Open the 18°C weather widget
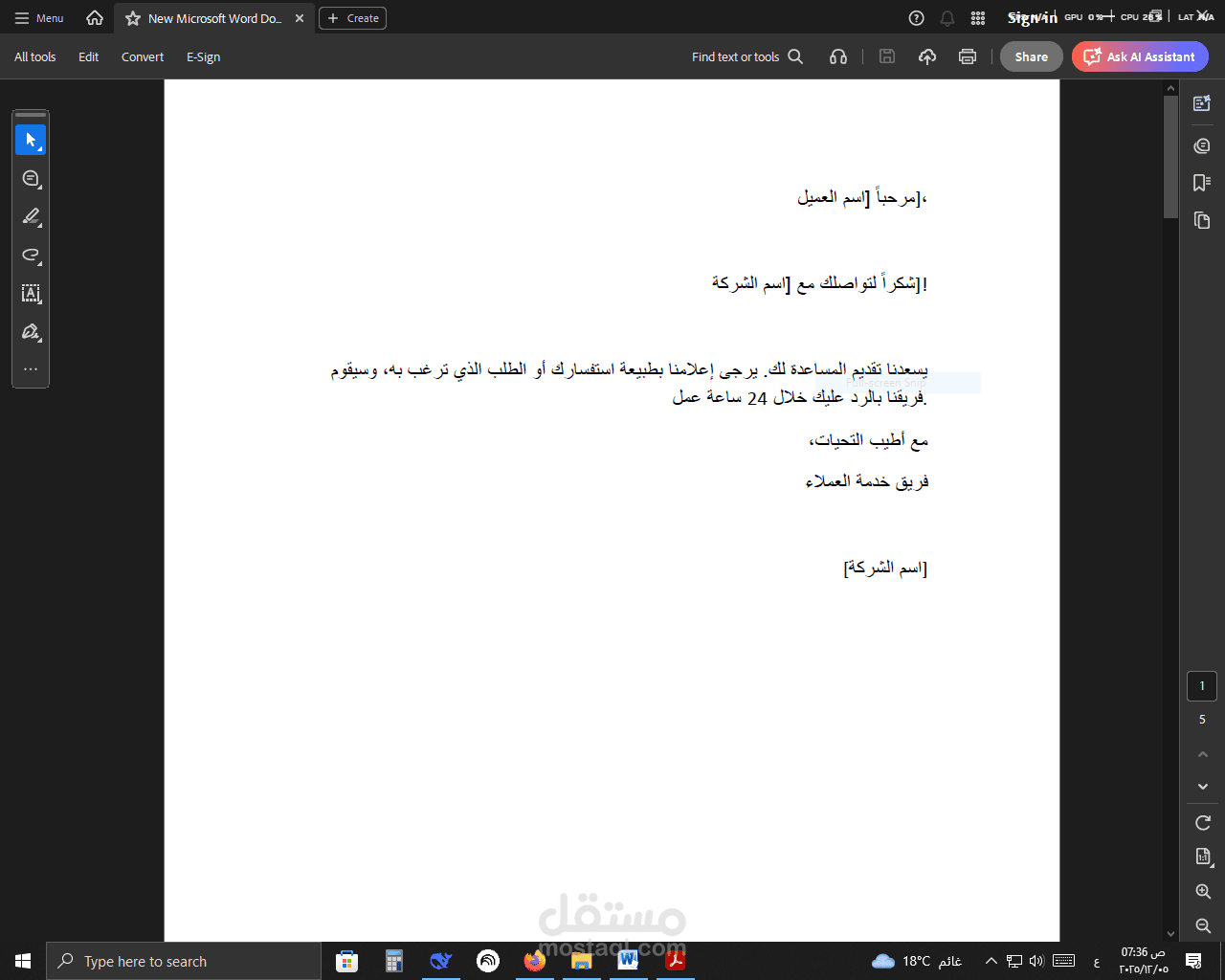1225x980 pixels. tap(917, 961)
